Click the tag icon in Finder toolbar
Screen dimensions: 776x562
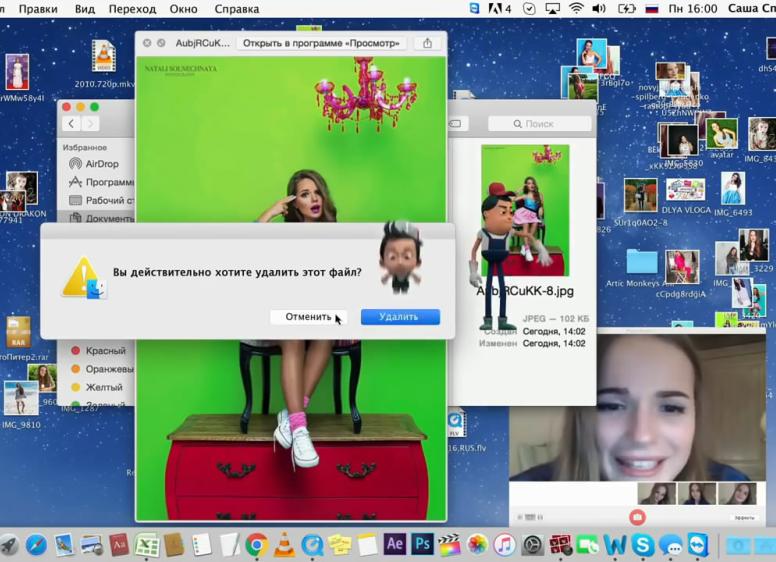(454, 124)
